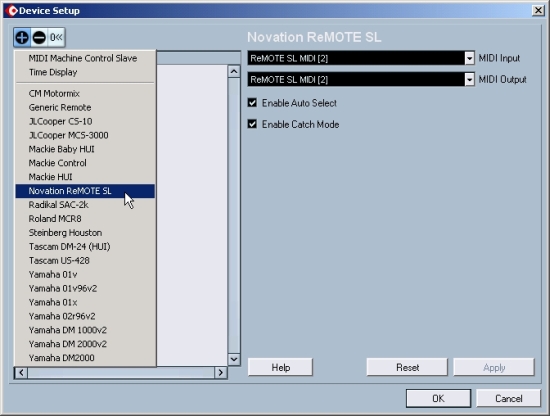Select Tascam US-428 entry
Image resolution: width=550 pixels, height=416 pixels.
pyautogui.click(x=85, y=261)
